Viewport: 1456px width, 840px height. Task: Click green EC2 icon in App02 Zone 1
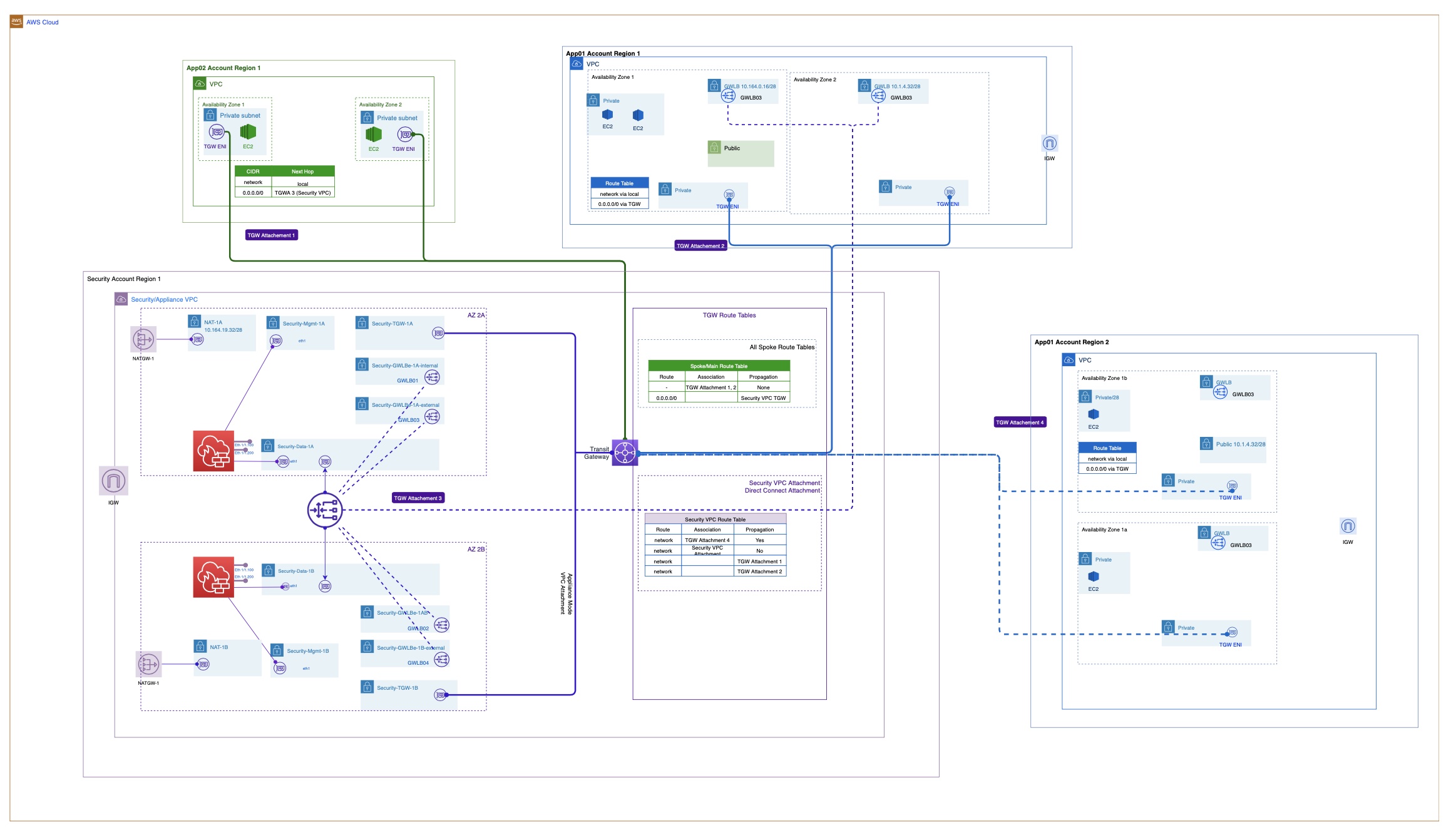coord(248,131)
